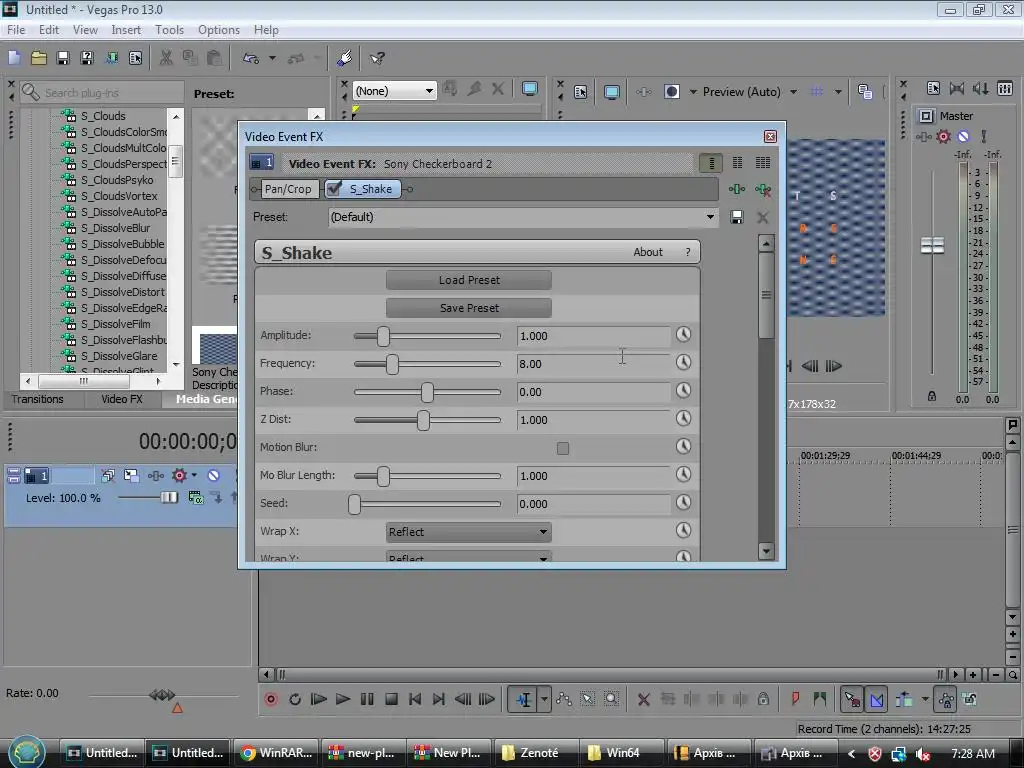Click the S_Shake panel scroll down arrow
The image size is (1024, 768).
(x=766, y=551)
